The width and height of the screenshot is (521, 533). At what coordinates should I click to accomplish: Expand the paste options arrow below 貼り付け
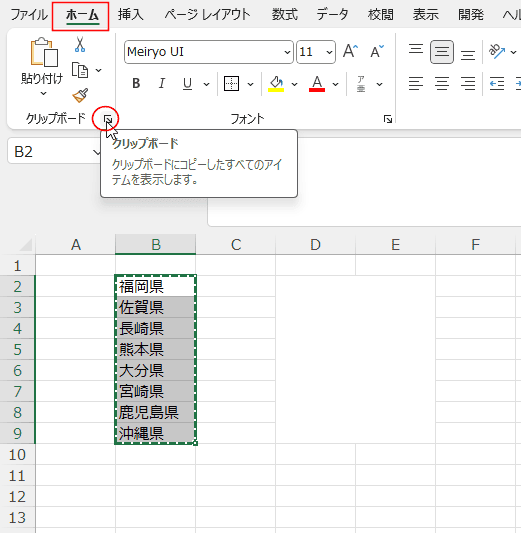click(44, 93)
